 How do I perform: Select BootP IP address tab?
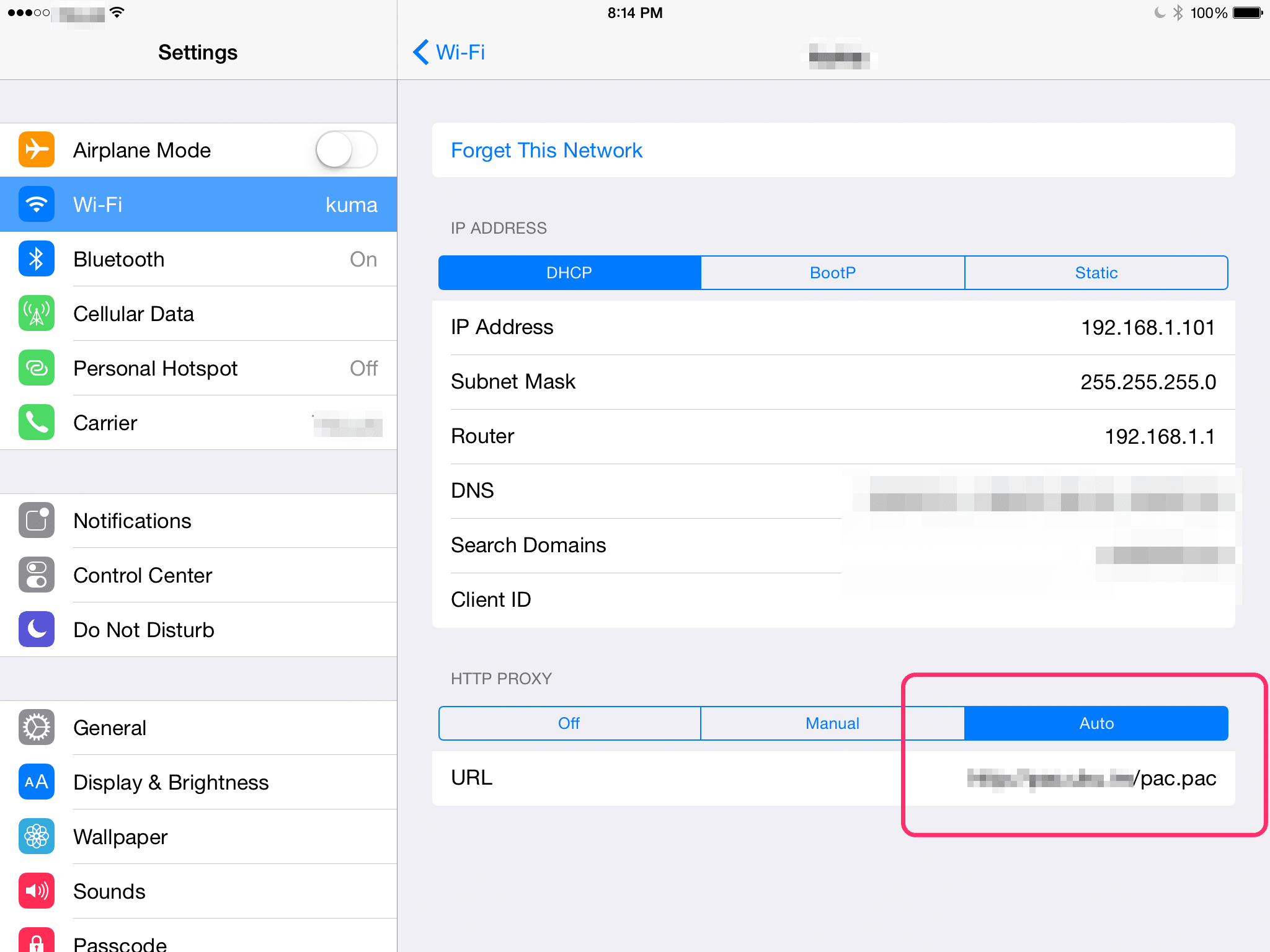point(831,271)
